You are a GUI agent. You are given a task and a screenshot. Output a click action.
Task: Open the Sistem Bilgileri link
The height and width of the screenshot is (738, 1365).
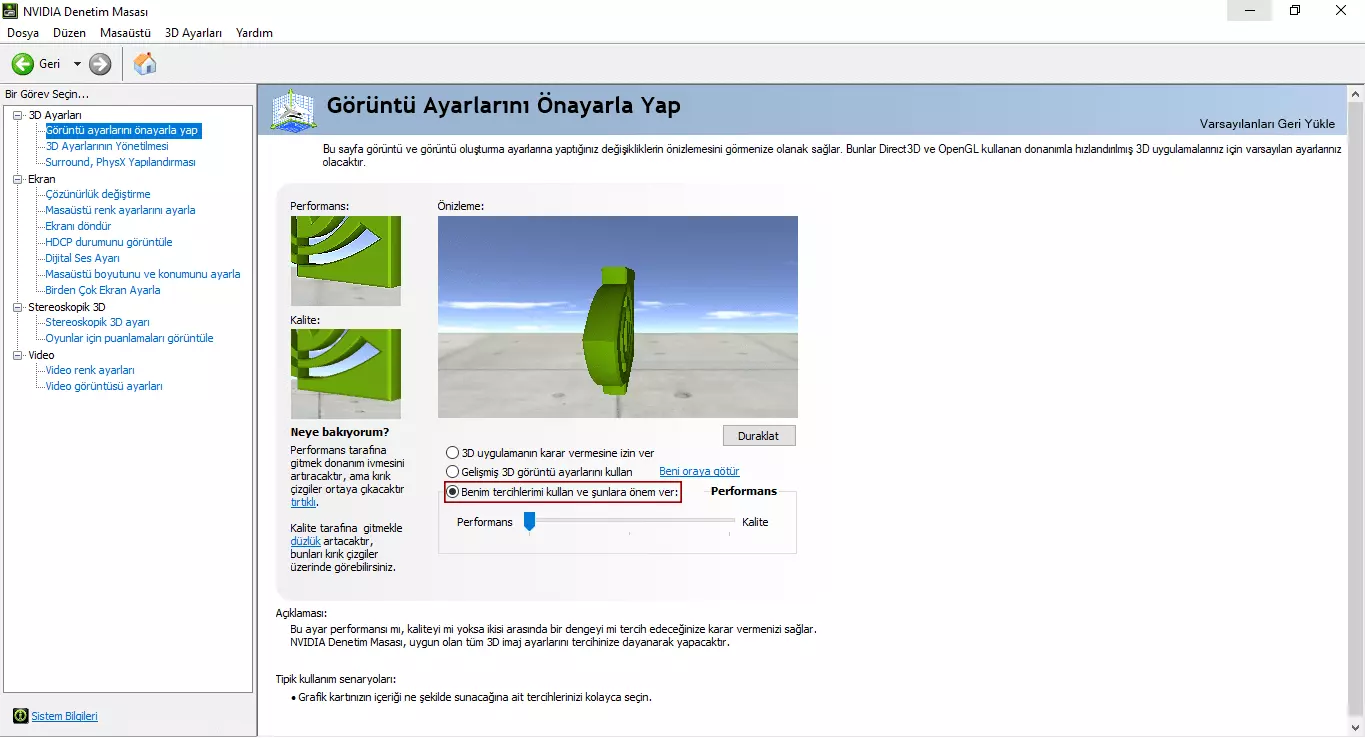click(x=64, y=716)
